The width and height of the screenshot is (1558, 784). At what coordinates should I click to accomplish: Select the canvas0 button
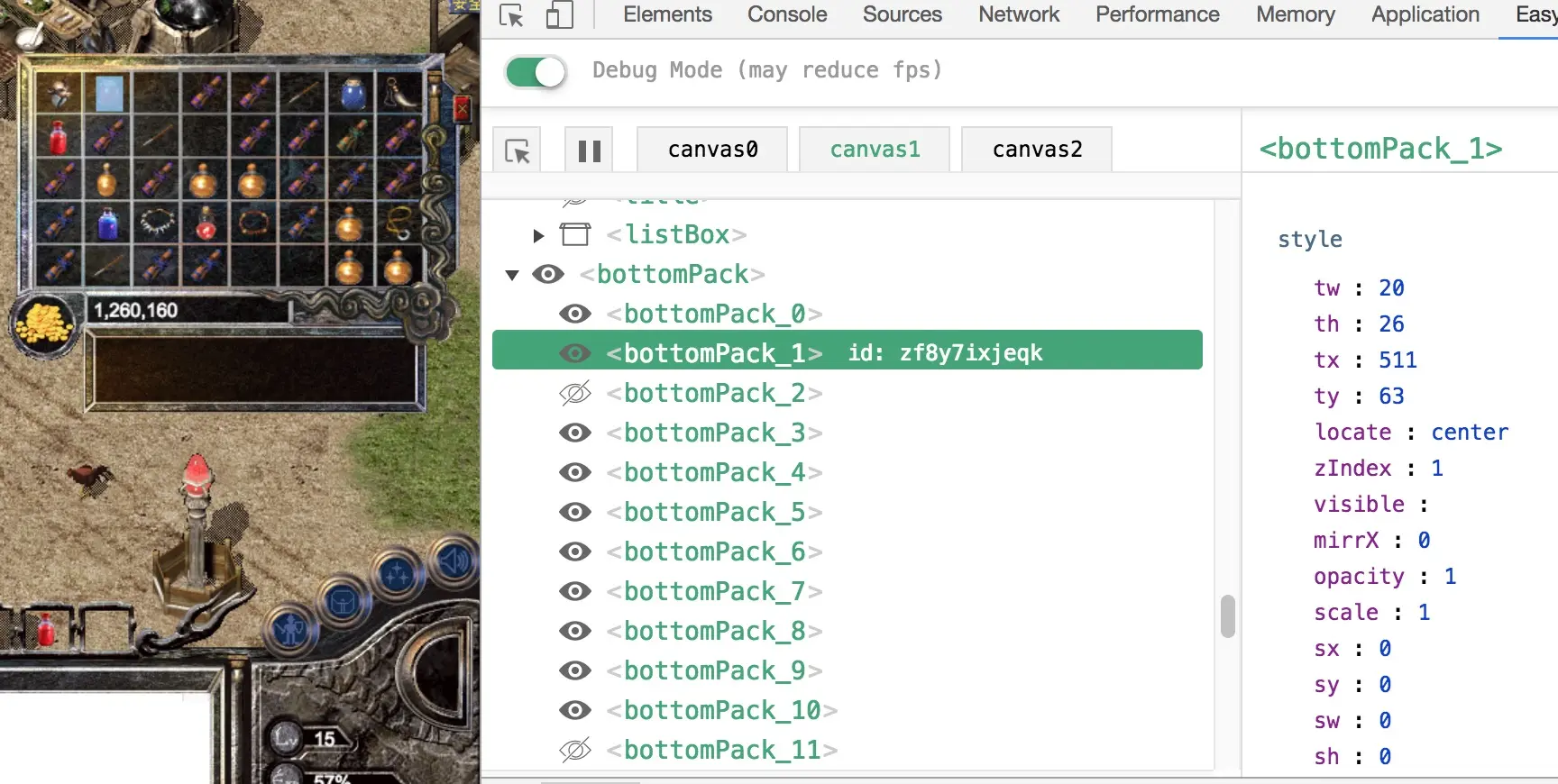tap(712, 150)
